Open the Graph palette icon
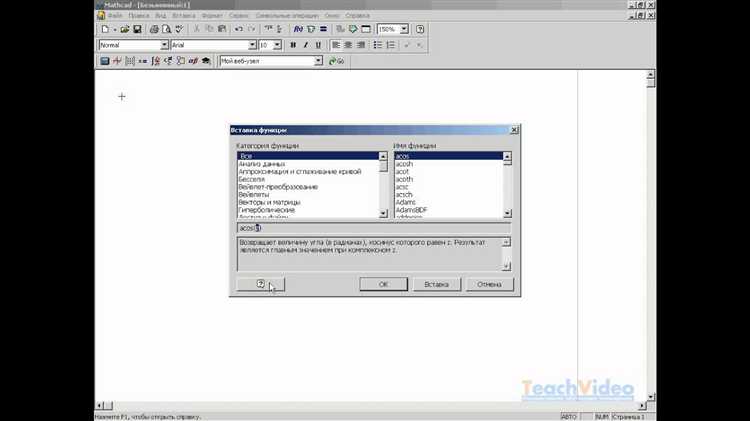Image resolution: width=750 pixels, height=421 pixels. click(x=117, y=61)
